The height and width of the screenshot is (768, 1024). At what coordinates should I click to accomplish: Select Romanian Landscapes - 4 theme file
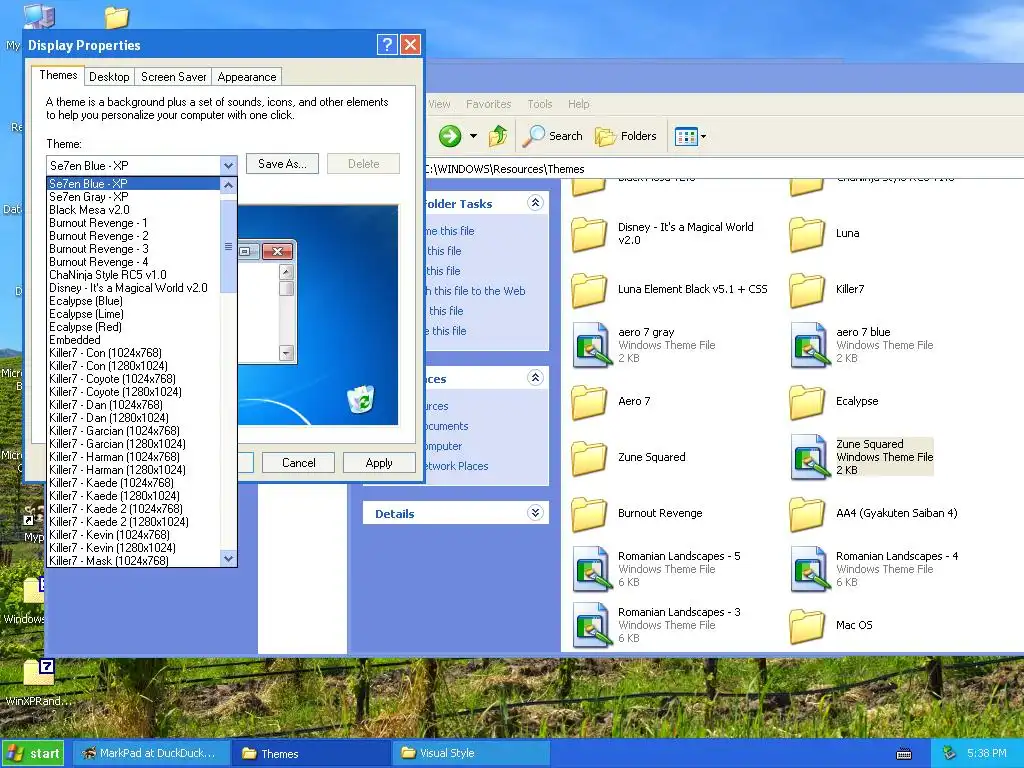click(874, 569)
